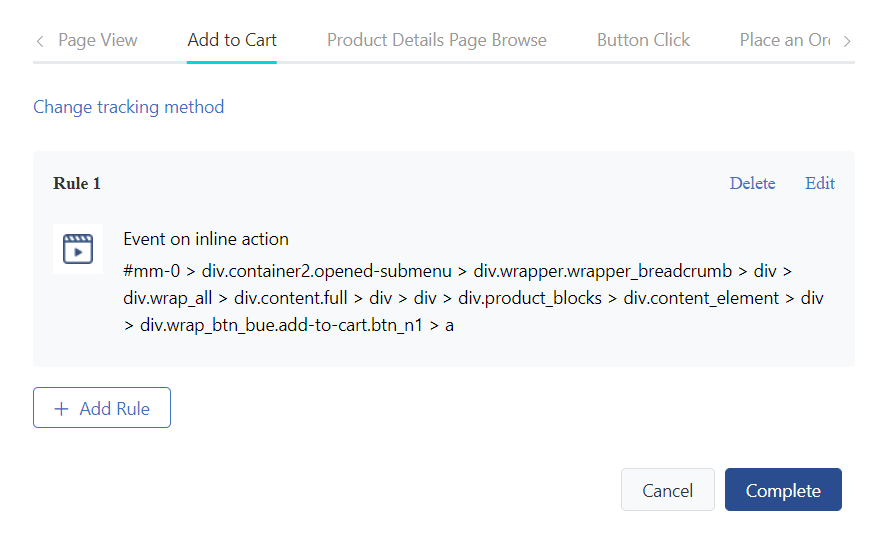Open the partially visible Place an Order tab
The height and width of the screenshot is (543, 884).
[785, 40]
